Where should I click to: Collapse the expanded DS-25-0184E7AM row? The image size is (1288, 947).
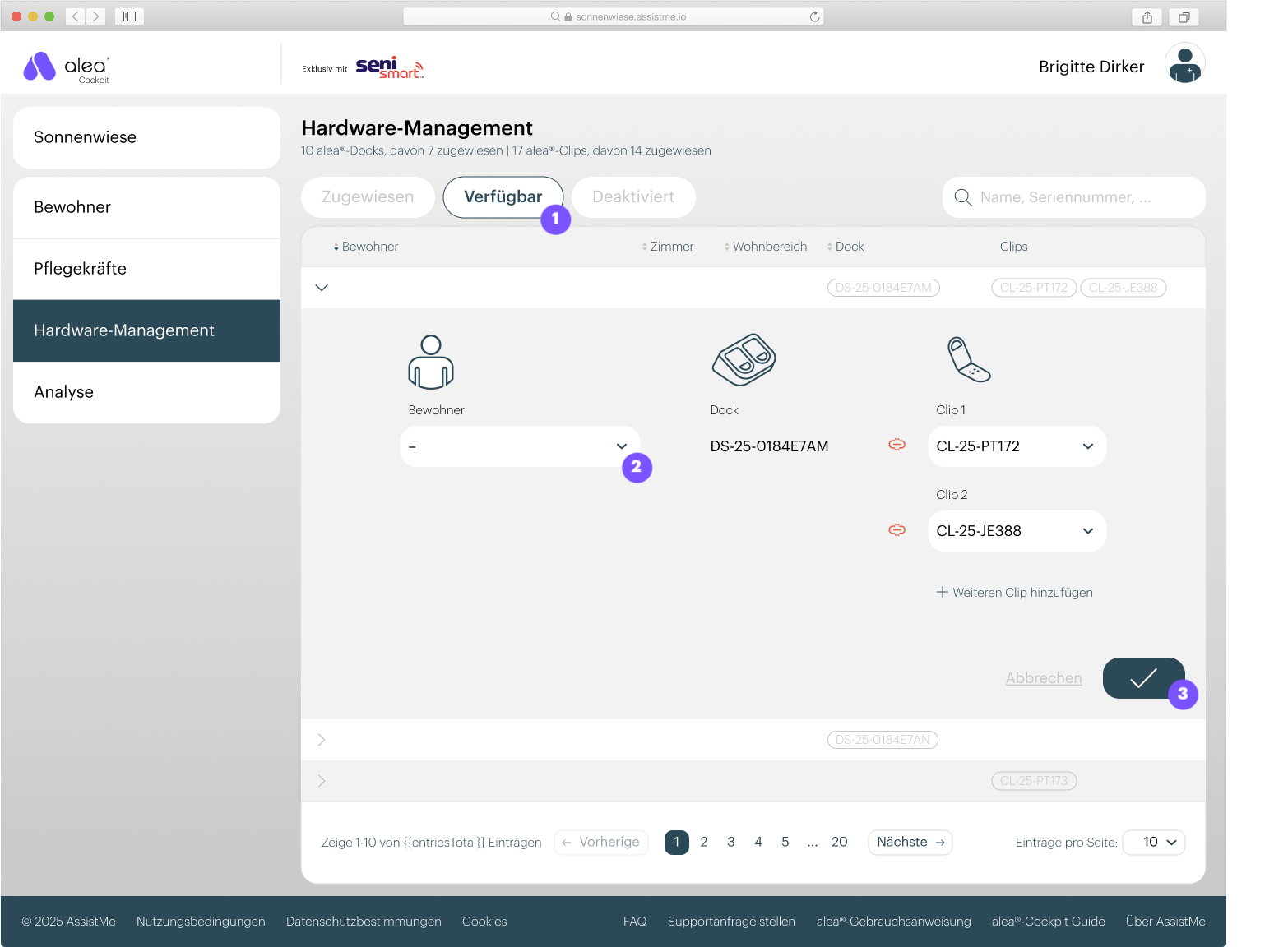(x=322, y=288)
